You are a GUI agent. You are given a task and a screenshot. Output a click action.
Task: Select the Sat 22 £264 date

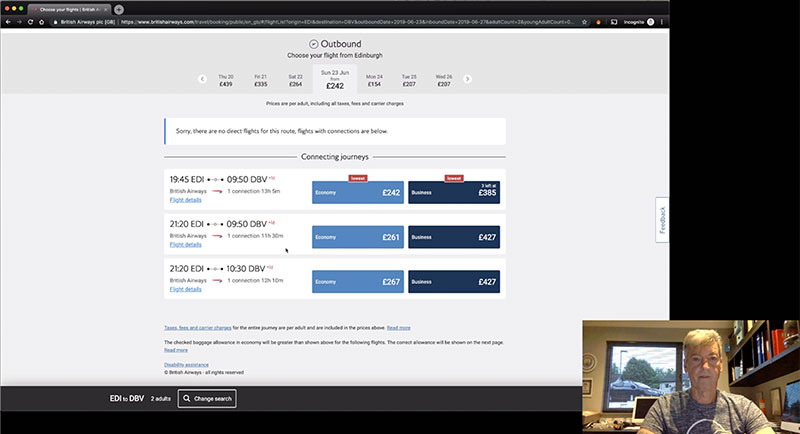pyautogui.click(x=295, y=81)
